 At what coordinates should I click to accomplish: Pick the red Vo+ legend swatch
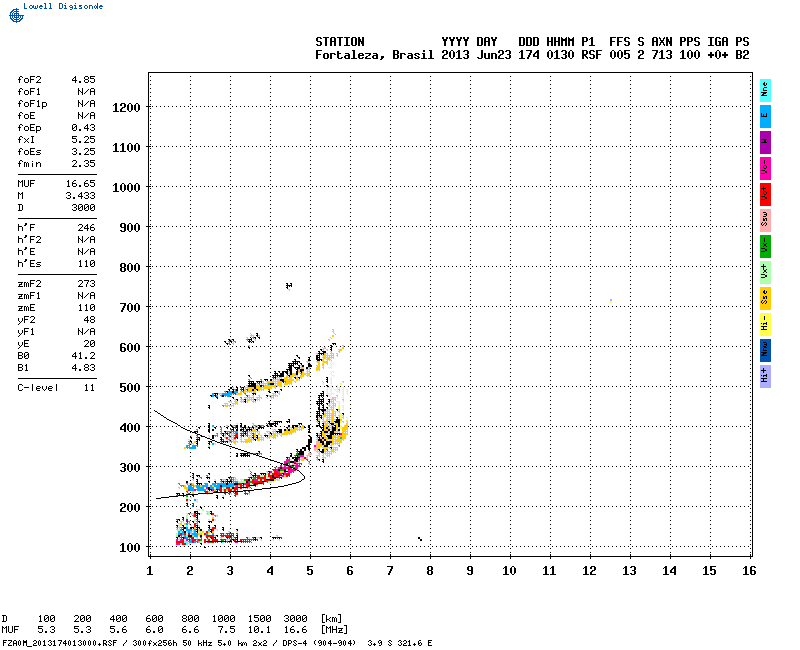[765, 194]
